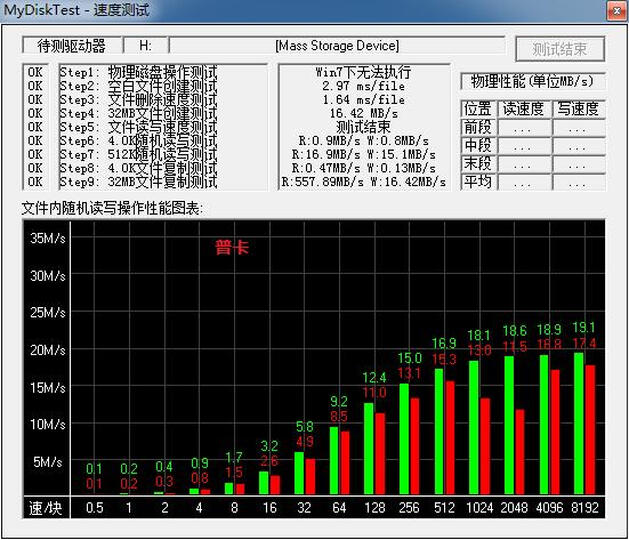Click the 16.42 MB/s result
Image resolution: width=629 pixels, height=540 pixels.
pos(363,114)
